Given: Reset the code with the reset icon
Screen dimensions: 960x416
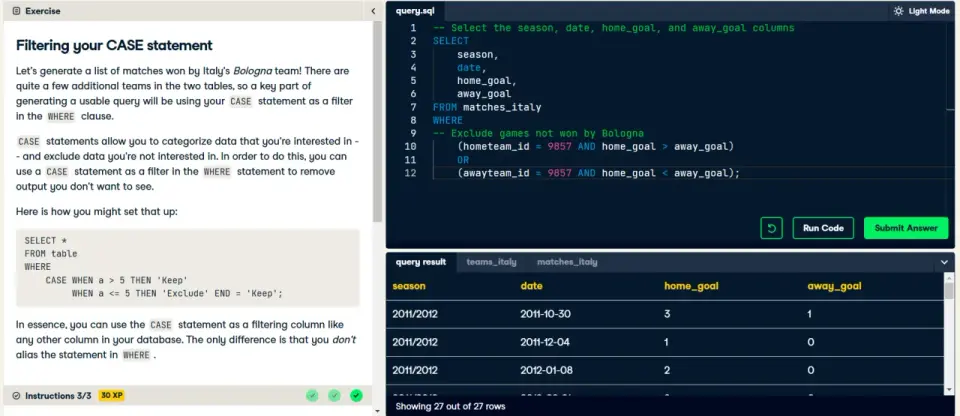Looking at the screenshot, I should pyautogui.click(x=771, y=228).
